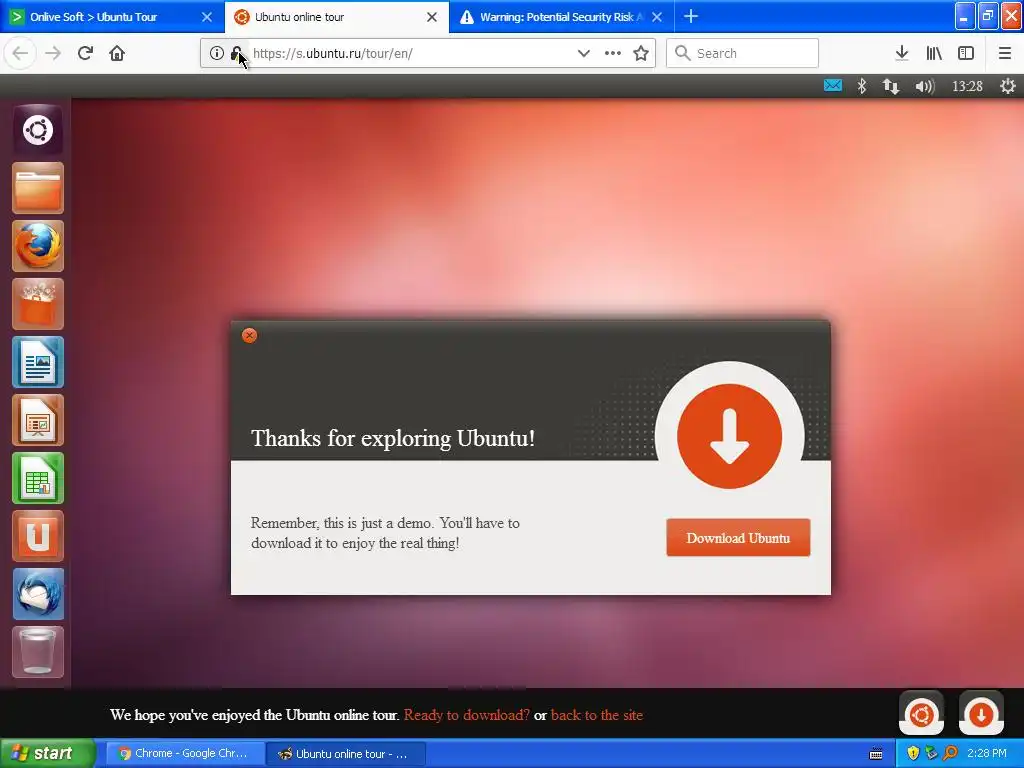Open the Firefox downloads panel
This screenshot has width=1024, height=768.
[902, 53]
